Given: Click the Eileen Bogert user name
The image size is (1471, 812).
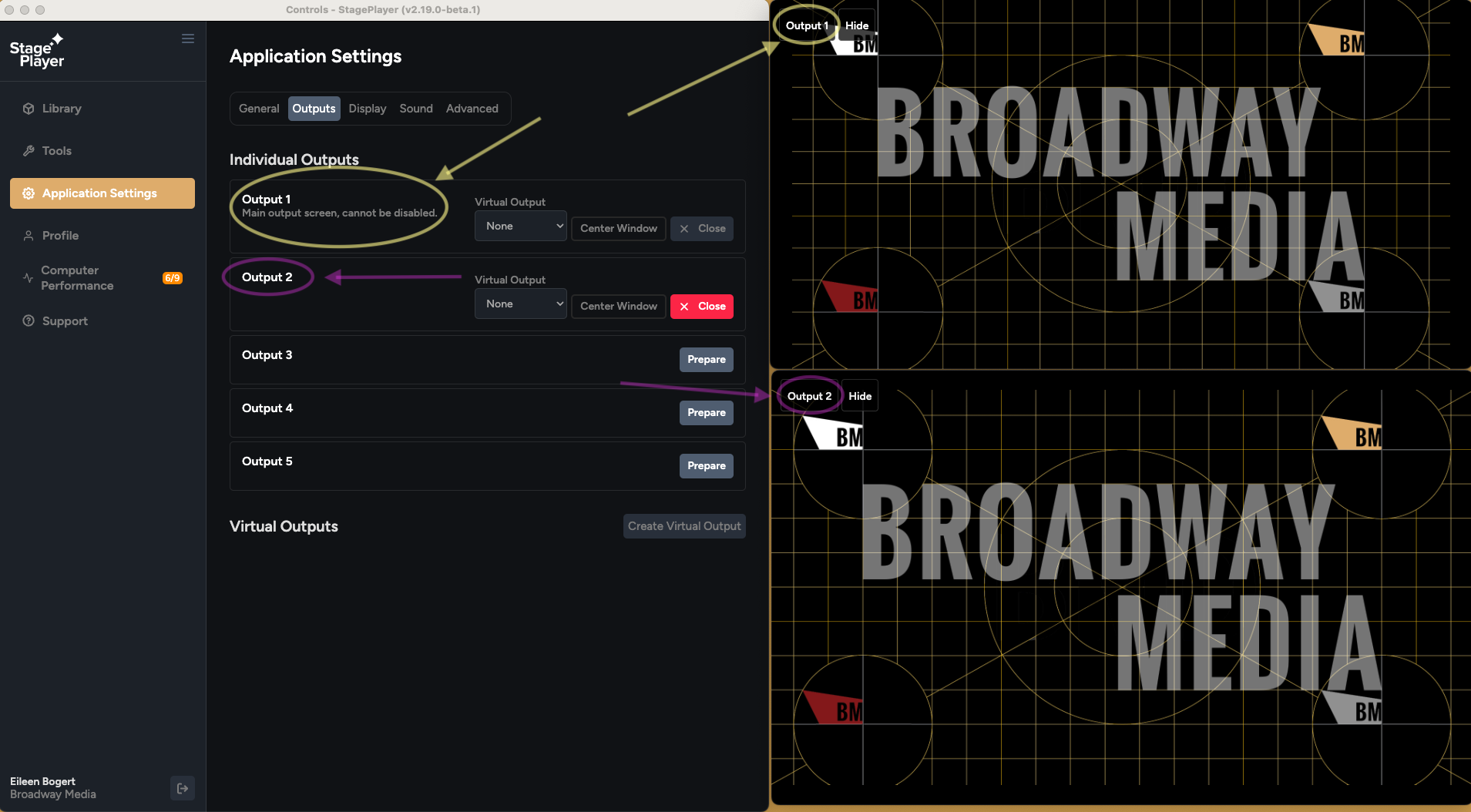Looking at the screenshot, I should pyautogui.click(x=42, y=781).
